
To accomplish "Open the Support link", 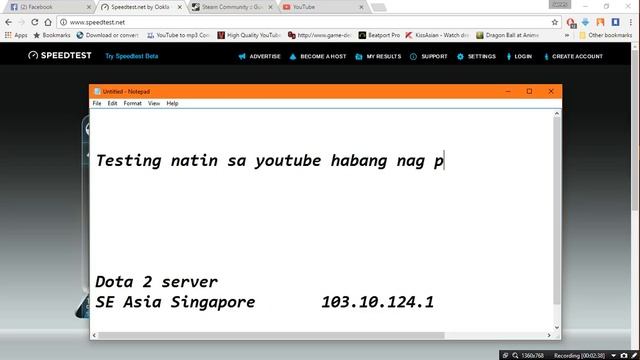I will (x=429, y=56).
